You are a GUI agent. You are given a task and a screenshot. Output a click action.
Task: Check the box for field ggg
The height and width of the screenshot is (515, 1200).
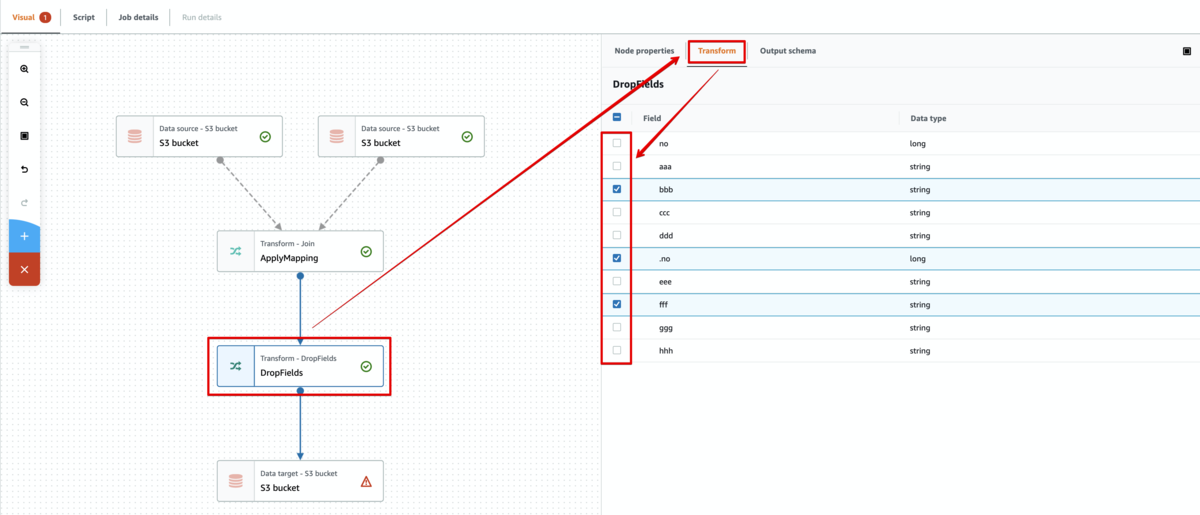tap(617, 327)
